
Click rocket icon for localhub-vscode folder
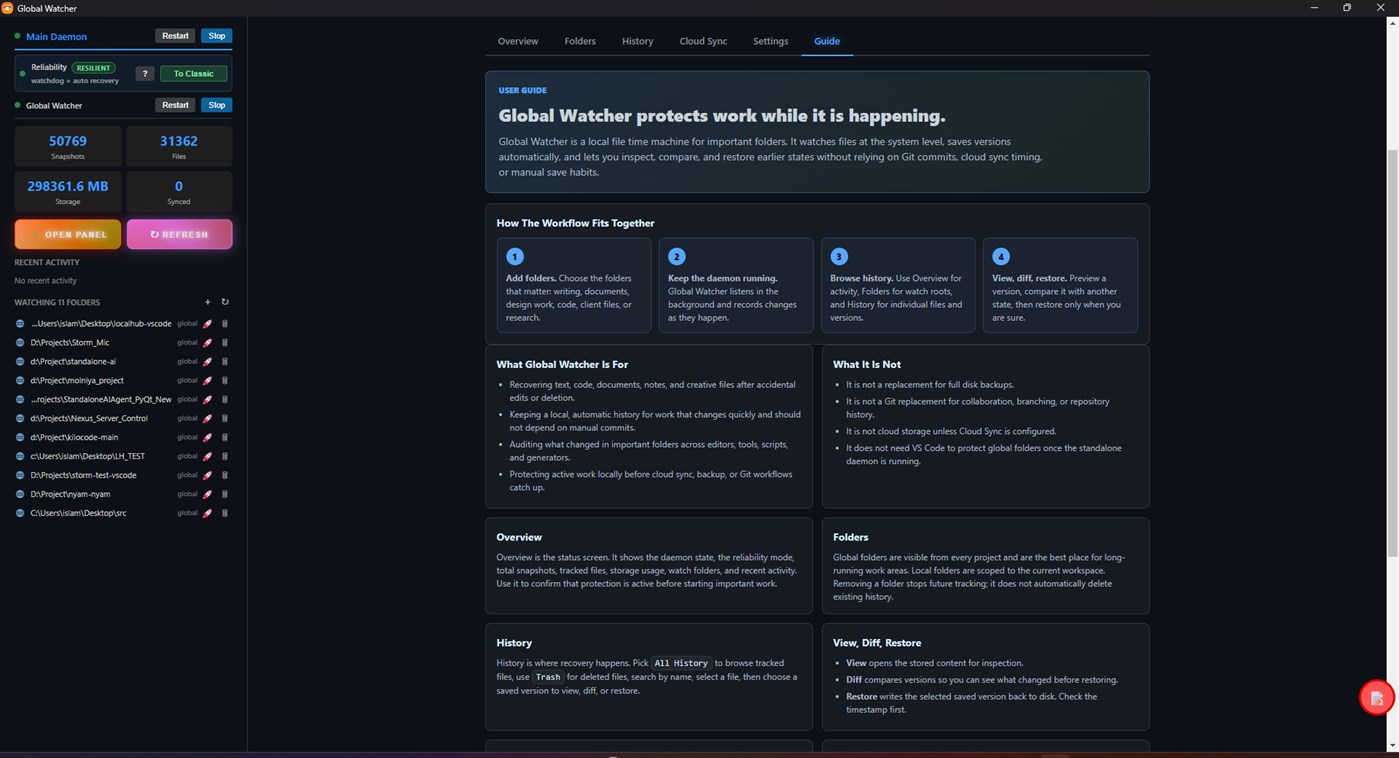208,324
